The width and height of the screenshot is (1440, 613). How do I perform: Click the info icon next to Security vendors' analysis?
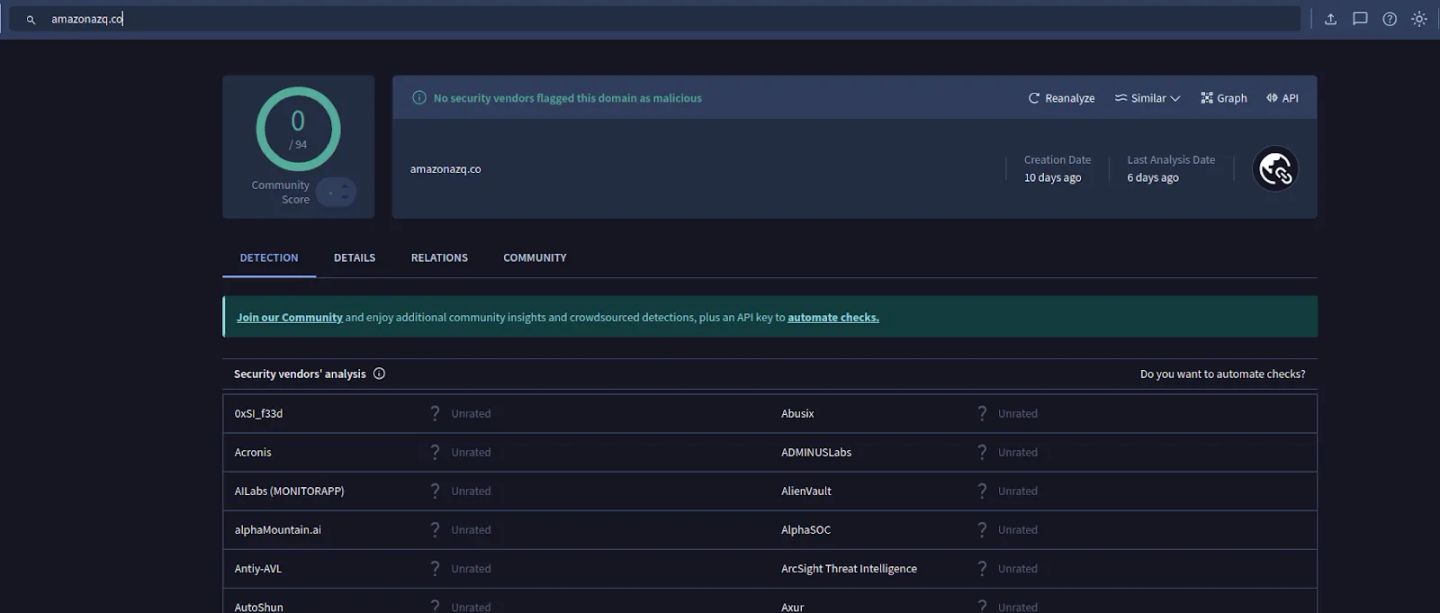click(379, 374)
